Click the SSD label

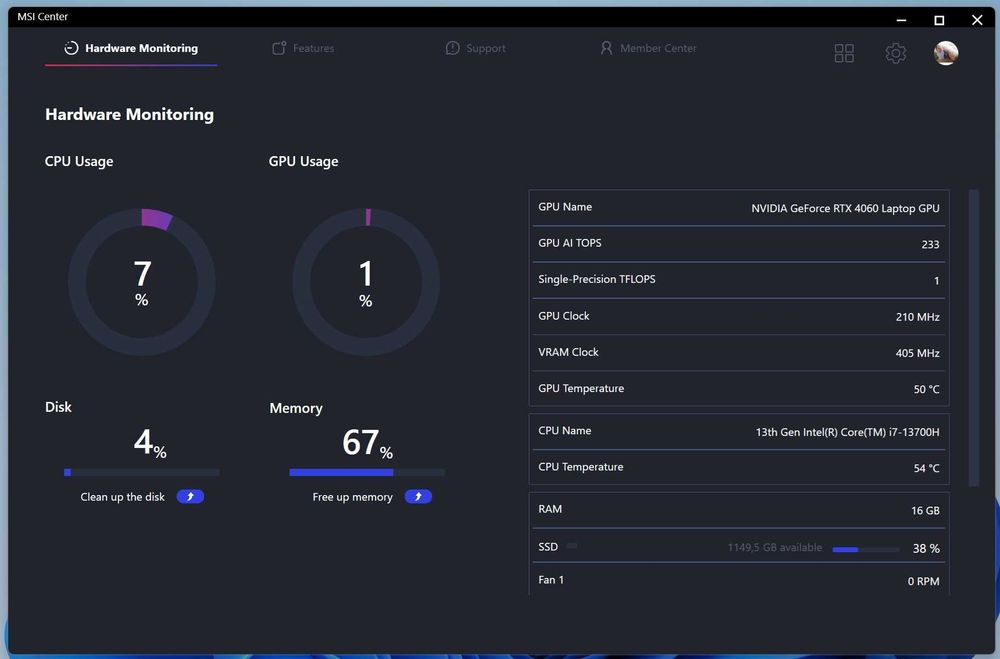(x=548, y=547)
